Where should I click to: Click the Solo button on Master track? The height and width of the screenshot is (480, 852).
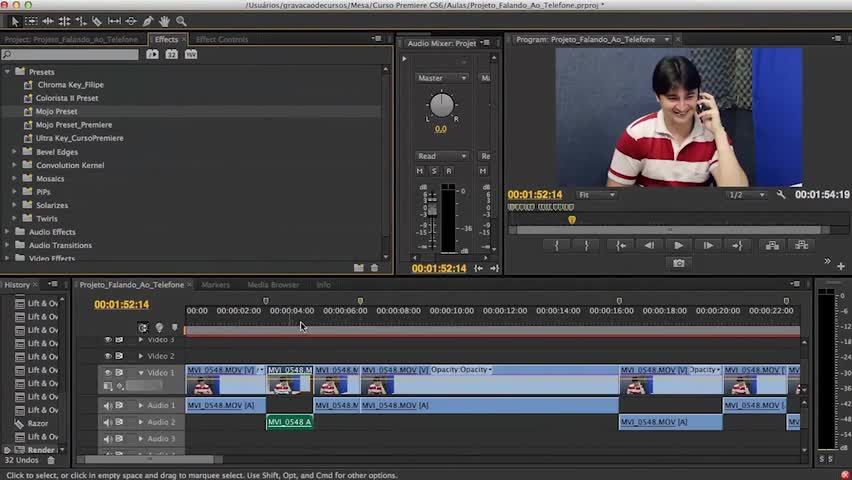[x=434, y=171]
